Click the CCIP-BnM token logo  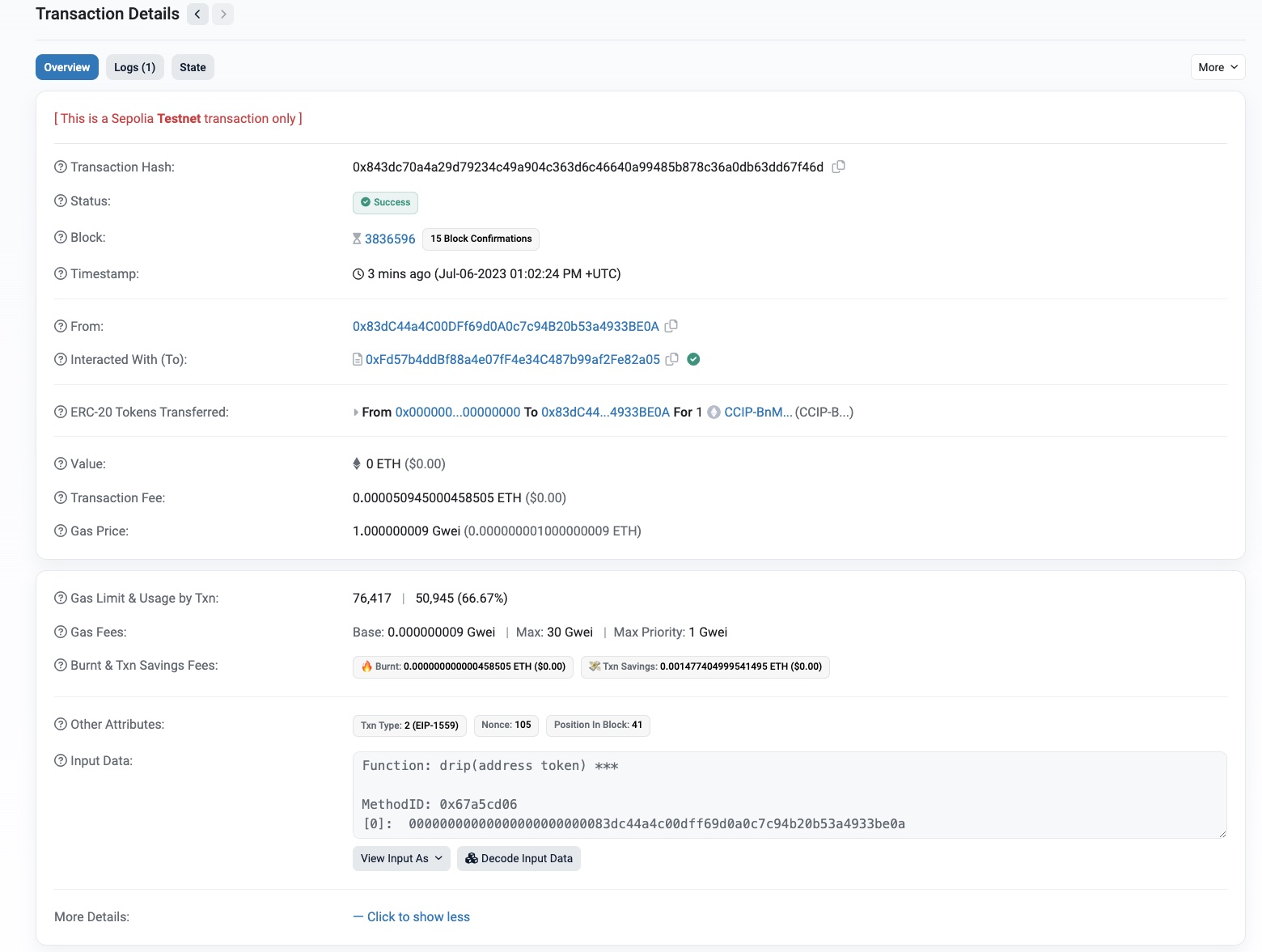713,412
